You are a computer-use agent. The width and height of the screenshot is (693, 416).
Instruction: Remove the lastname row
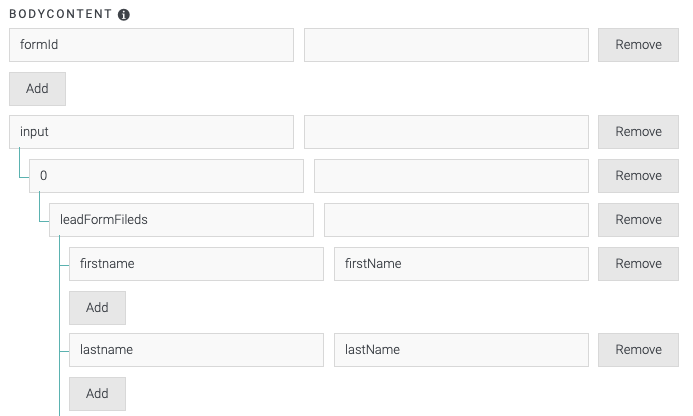[638, 350]
